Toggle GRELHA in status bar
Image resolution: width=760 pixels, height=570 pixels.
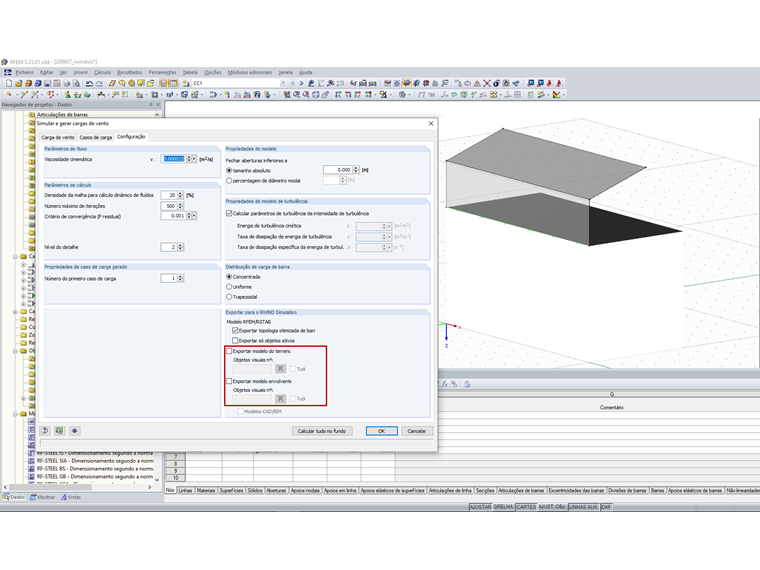pyautogui.click(x=503, y=507)
